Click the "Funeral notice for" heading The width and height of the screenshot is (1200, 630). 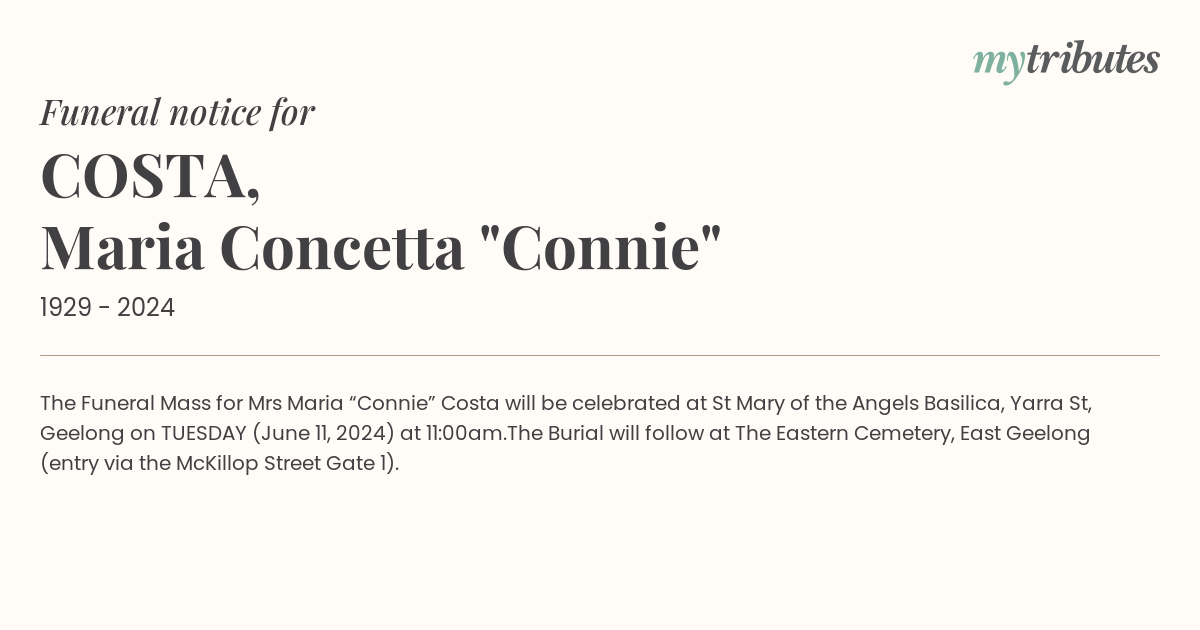[177, 112]
